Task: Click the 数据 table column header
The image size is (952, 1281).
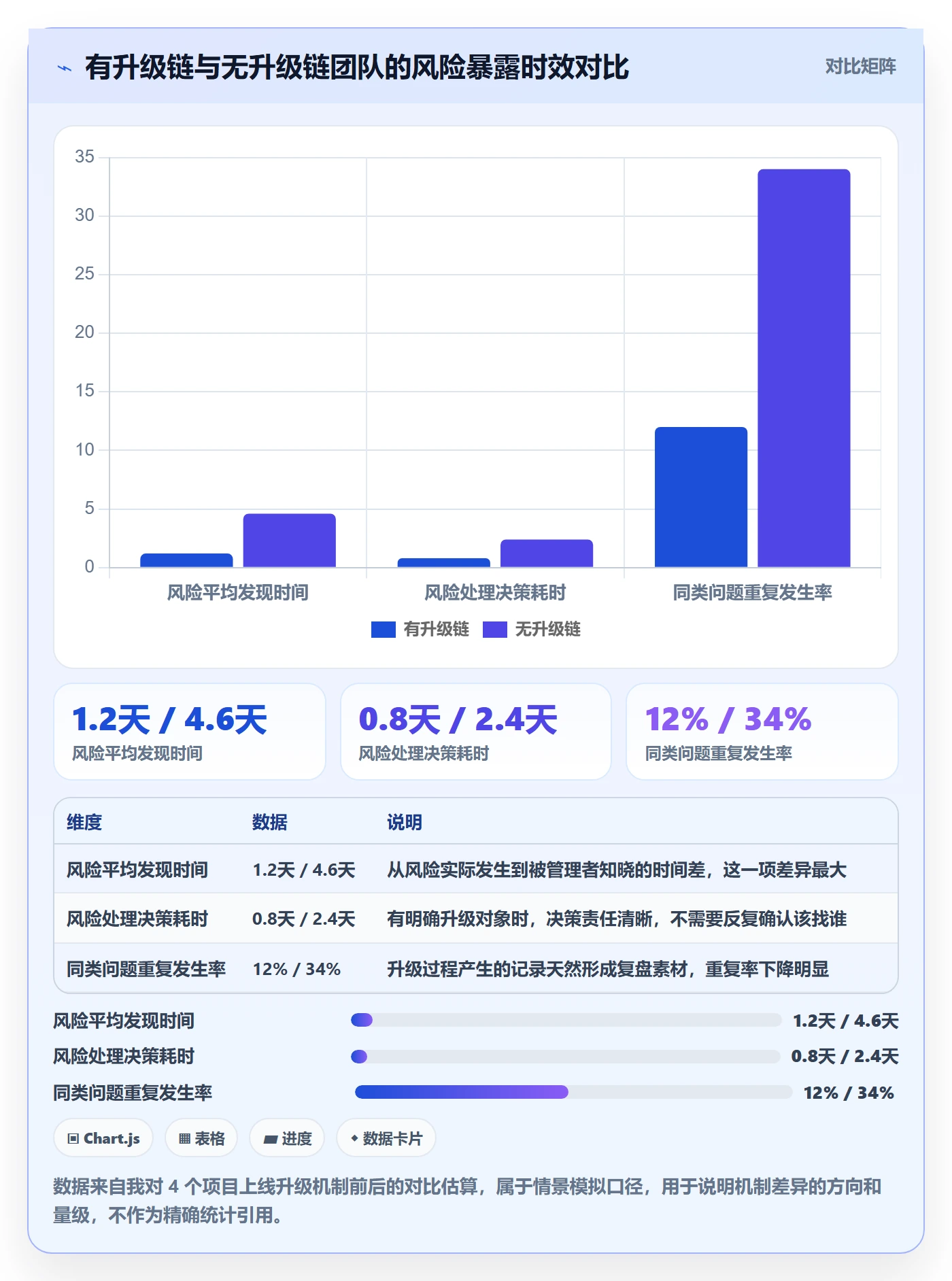Action: pyautogui.click(x=270, y=822)
